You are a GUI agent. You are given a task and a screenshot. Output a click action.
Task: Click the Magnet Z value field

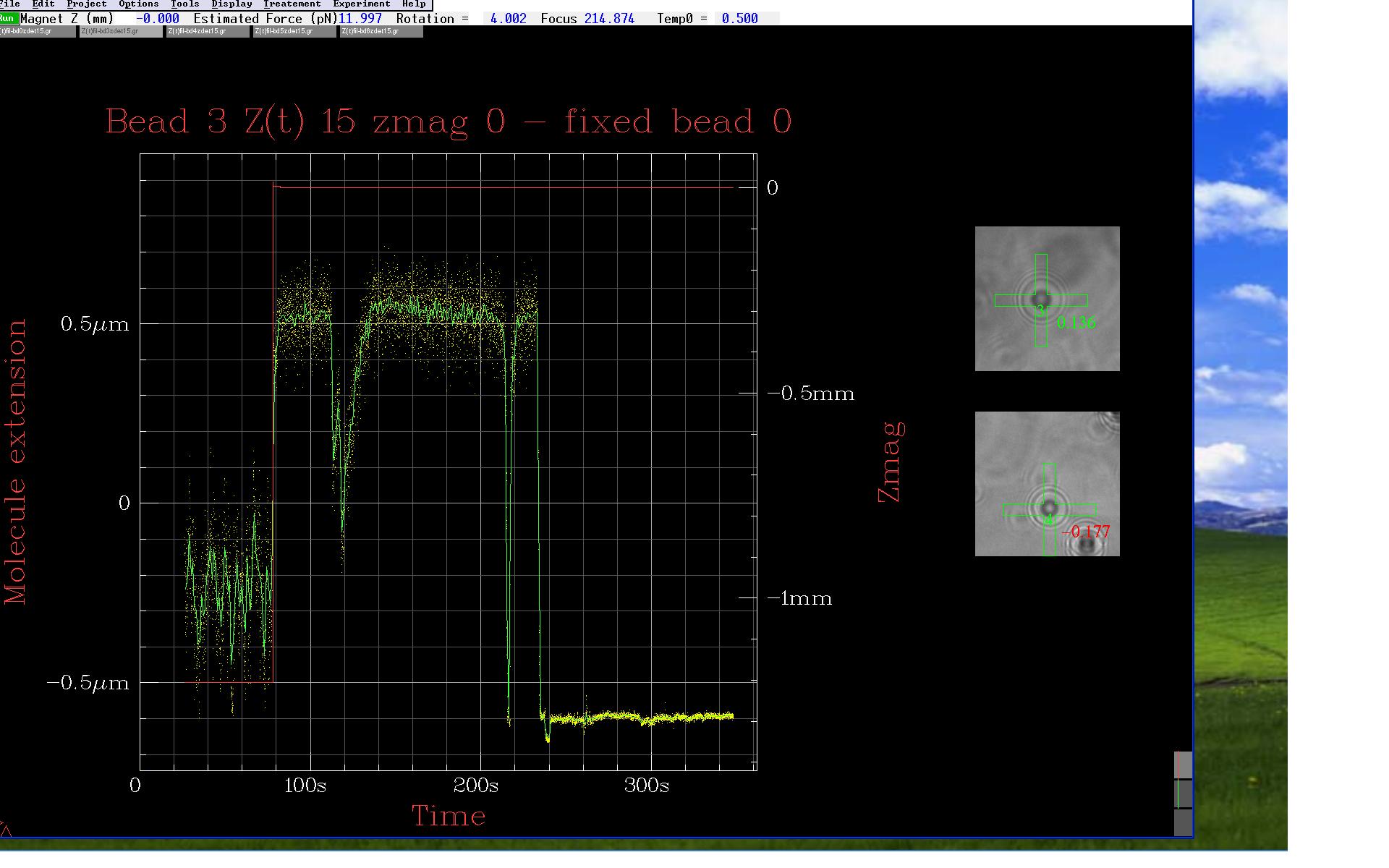click(158, 19)
